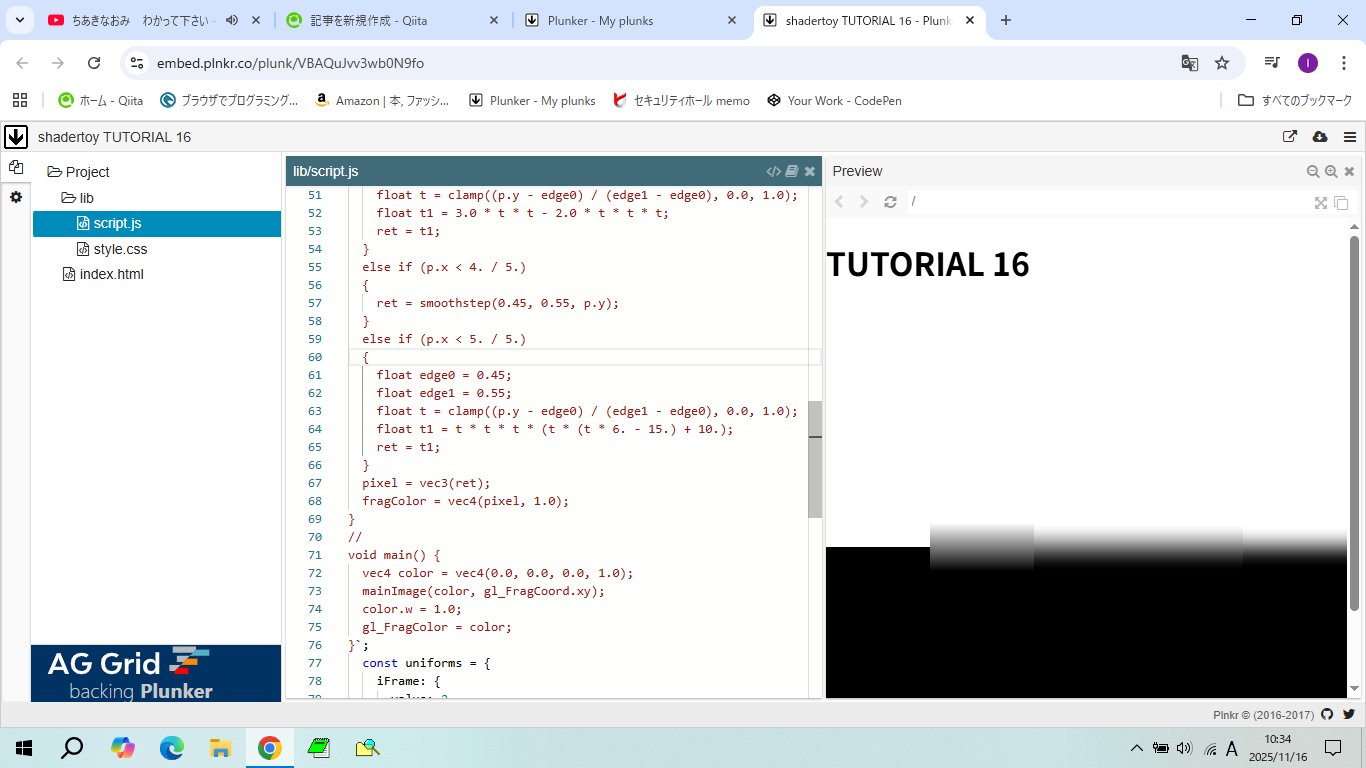Select script.js in file tree
Viewport: 1366px width, 768px height.
pyautogui.click(x=157, y=223)
